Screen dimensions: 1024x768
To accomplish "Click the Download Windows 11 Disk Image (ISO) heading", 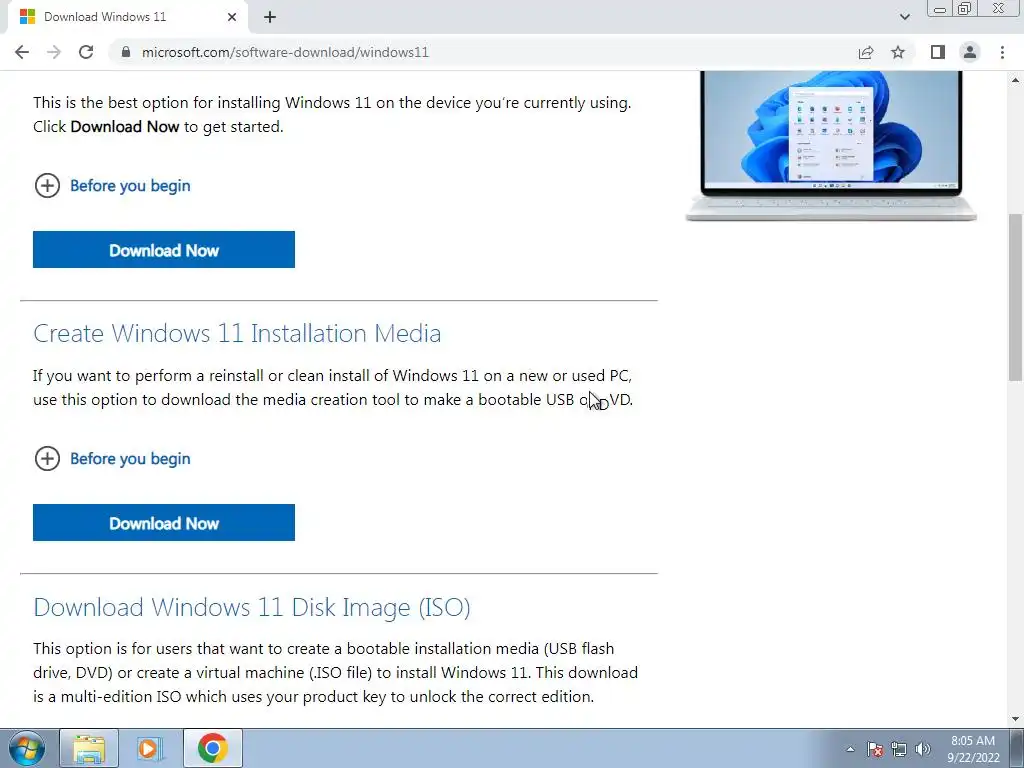I will [x=252, y=607].
